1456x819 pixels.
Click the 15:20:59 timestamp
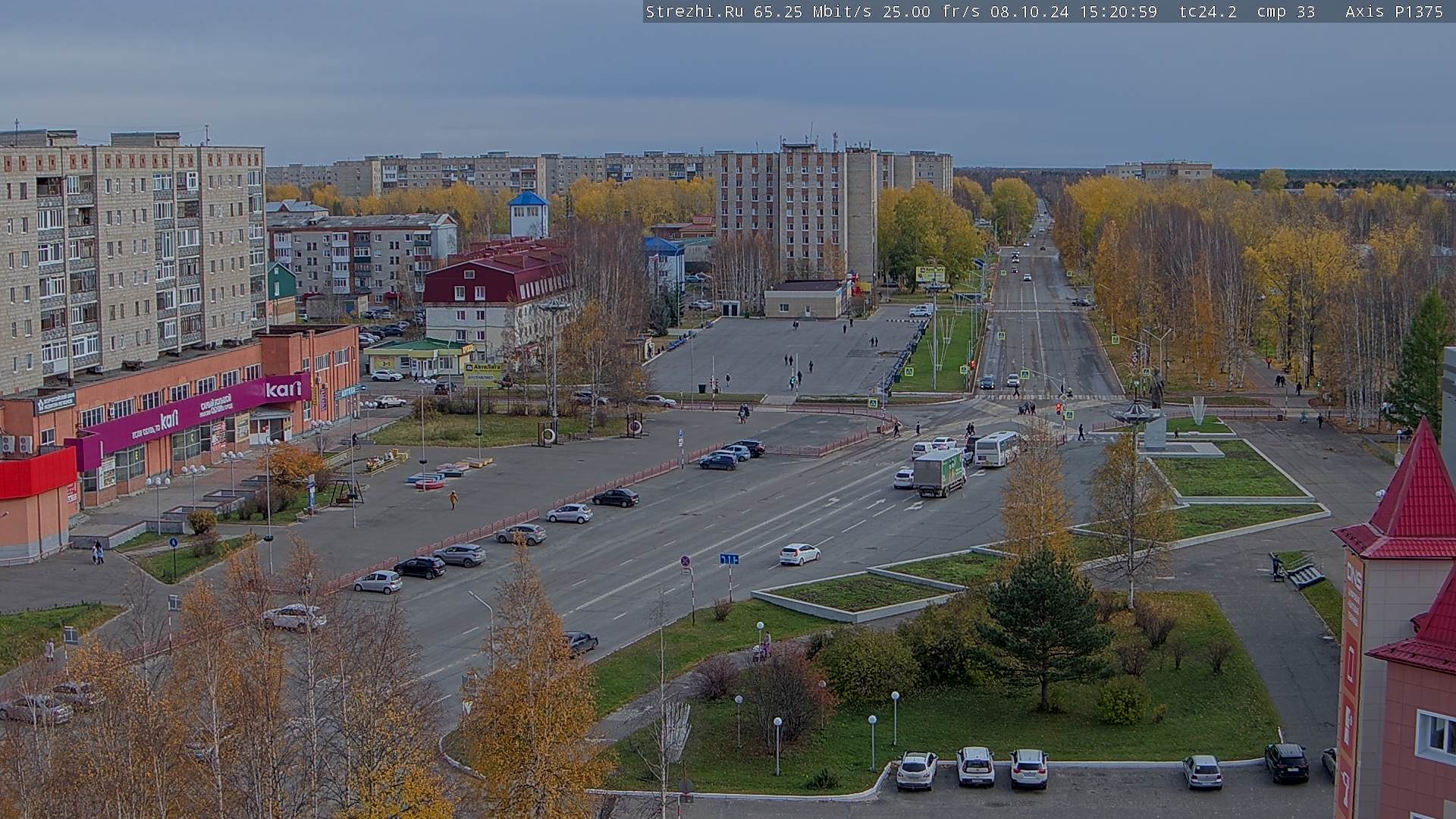(x=1119, y=11)
